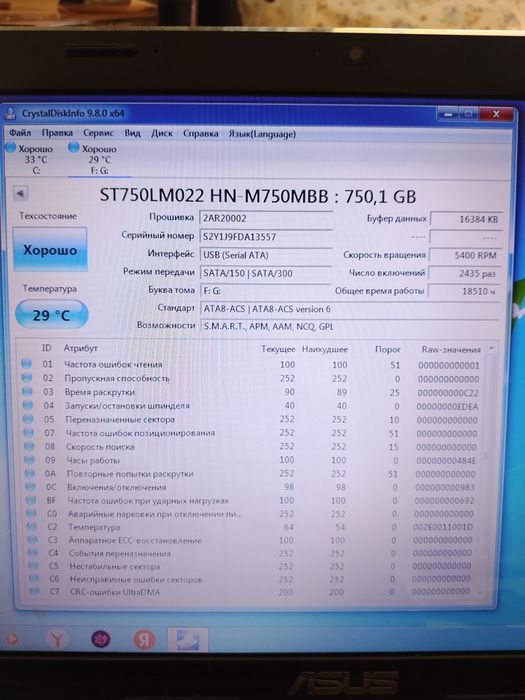Click the Интерфейс field USB (Serial ATA)
The image size is (525, 700).
click(266, 255)
